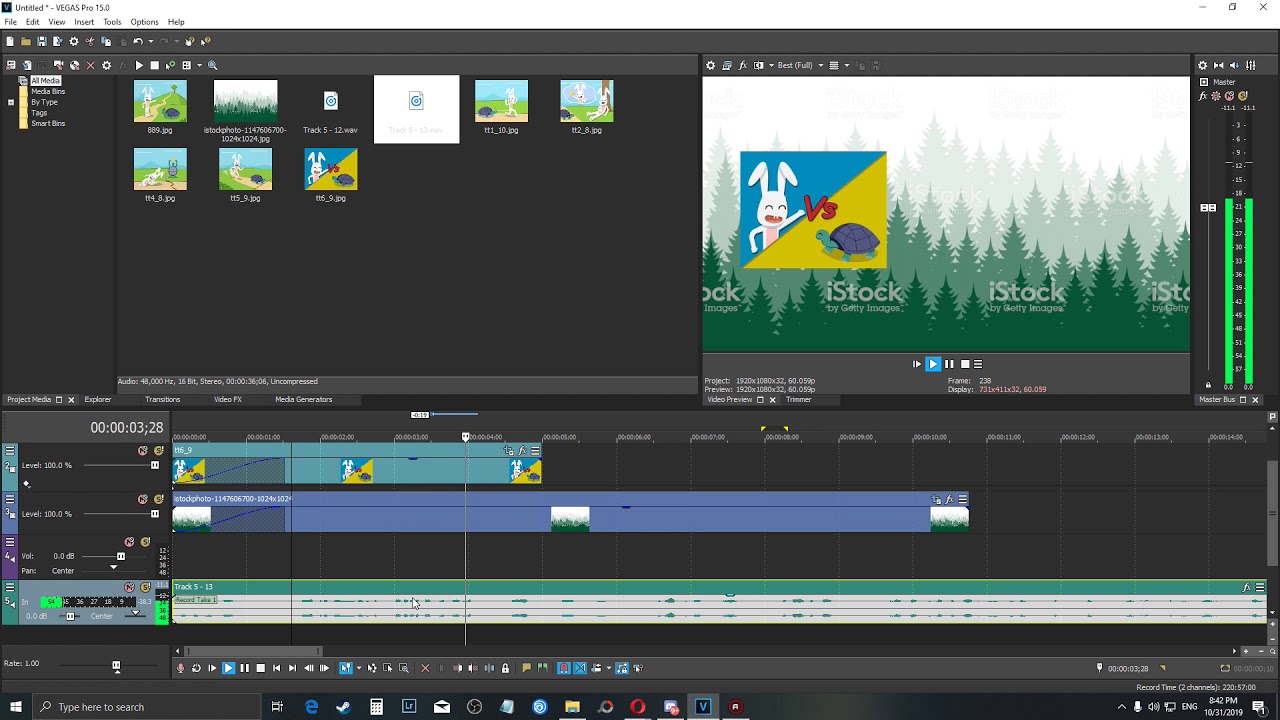This screenshot has height=720, width=1280.
Task: Go to project start in transport bar
Action: [x=277, y=668]
